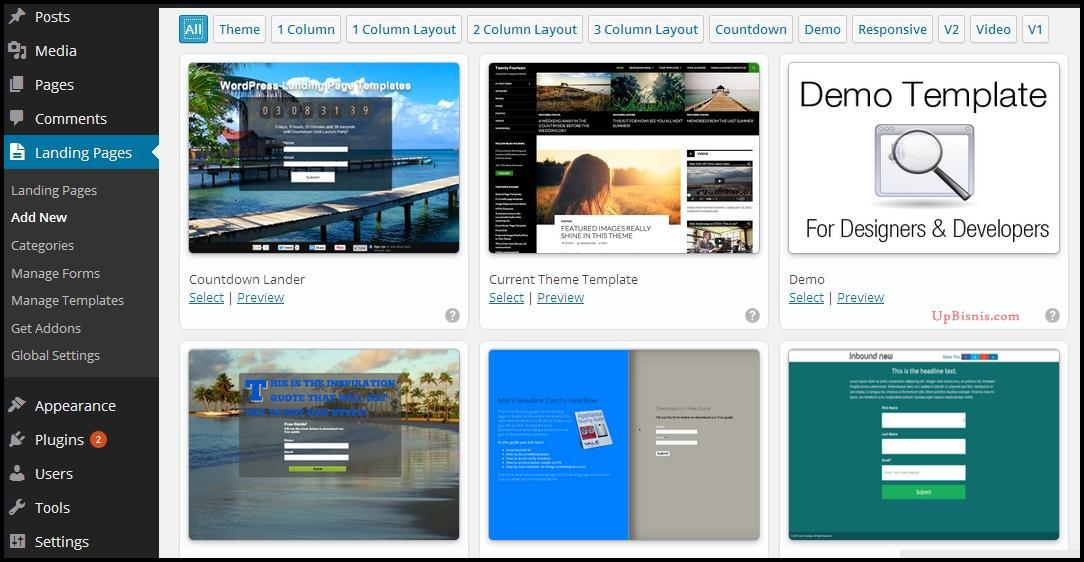Viewport: 1084px width, 562px height.
Task: Filter templates by V2
Action: 951,29
